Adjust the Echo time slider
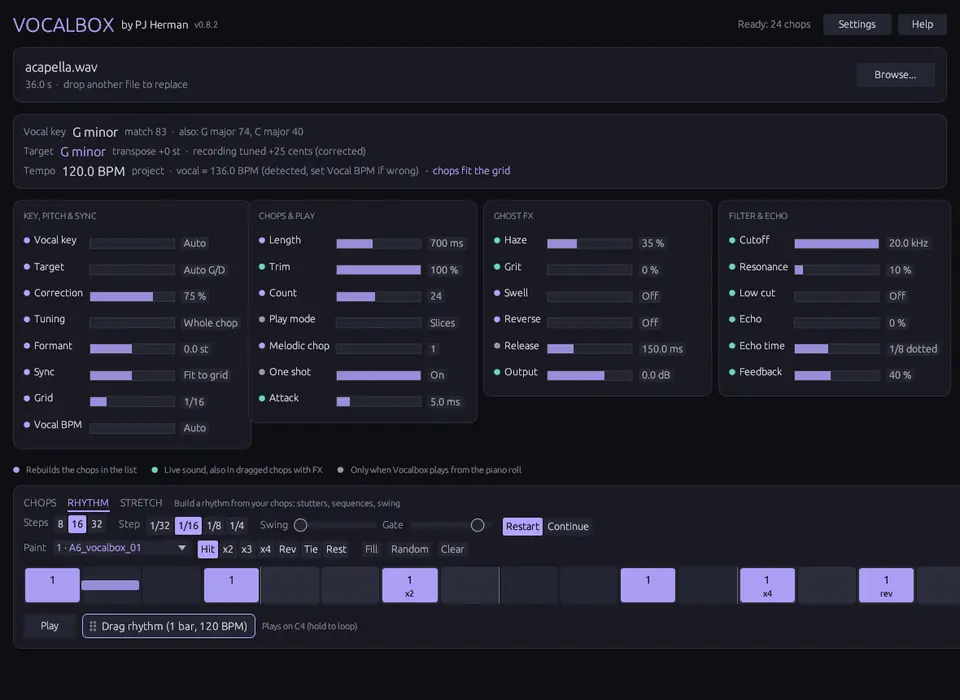Viewport: 960px width, 700px height. pos(837,349)
